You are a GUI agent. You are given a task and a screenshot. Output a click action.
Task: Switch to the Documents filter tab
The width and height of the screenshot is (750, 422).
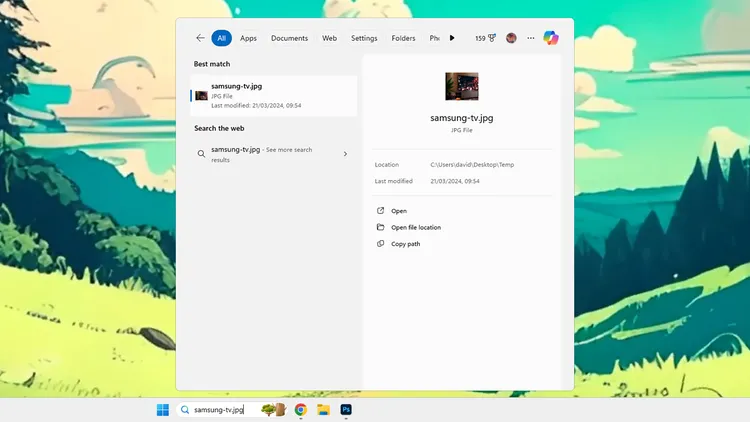289,38
